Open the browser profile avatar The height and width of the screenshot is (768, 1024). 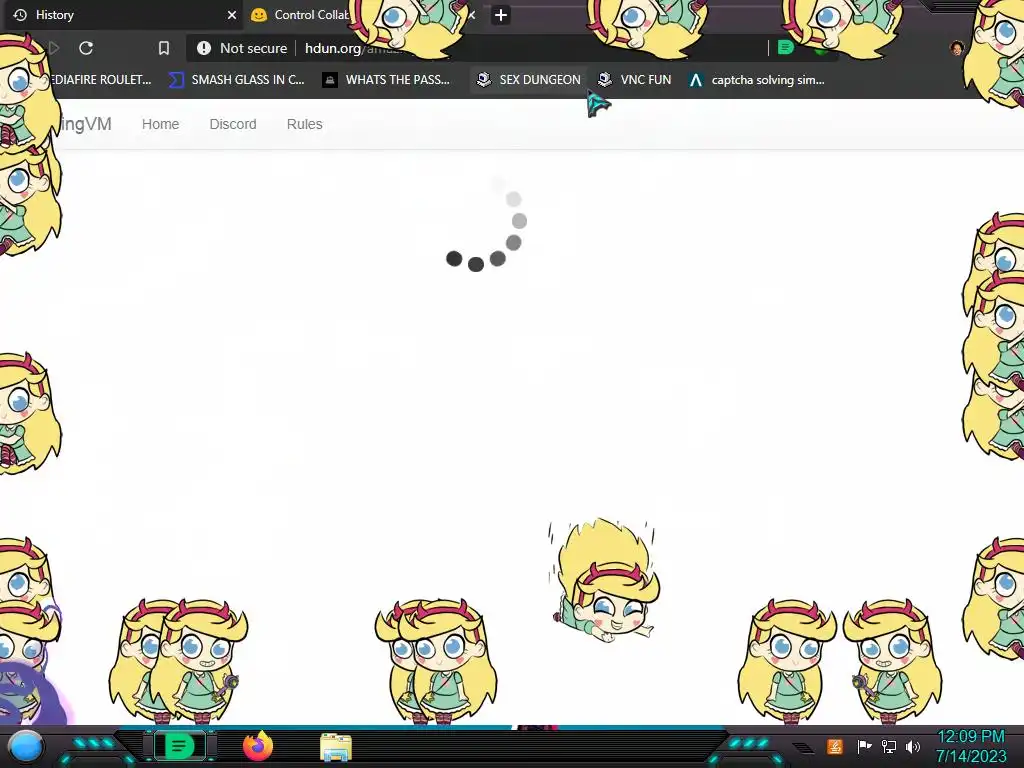pyautogui.click(x=957, y=48)
